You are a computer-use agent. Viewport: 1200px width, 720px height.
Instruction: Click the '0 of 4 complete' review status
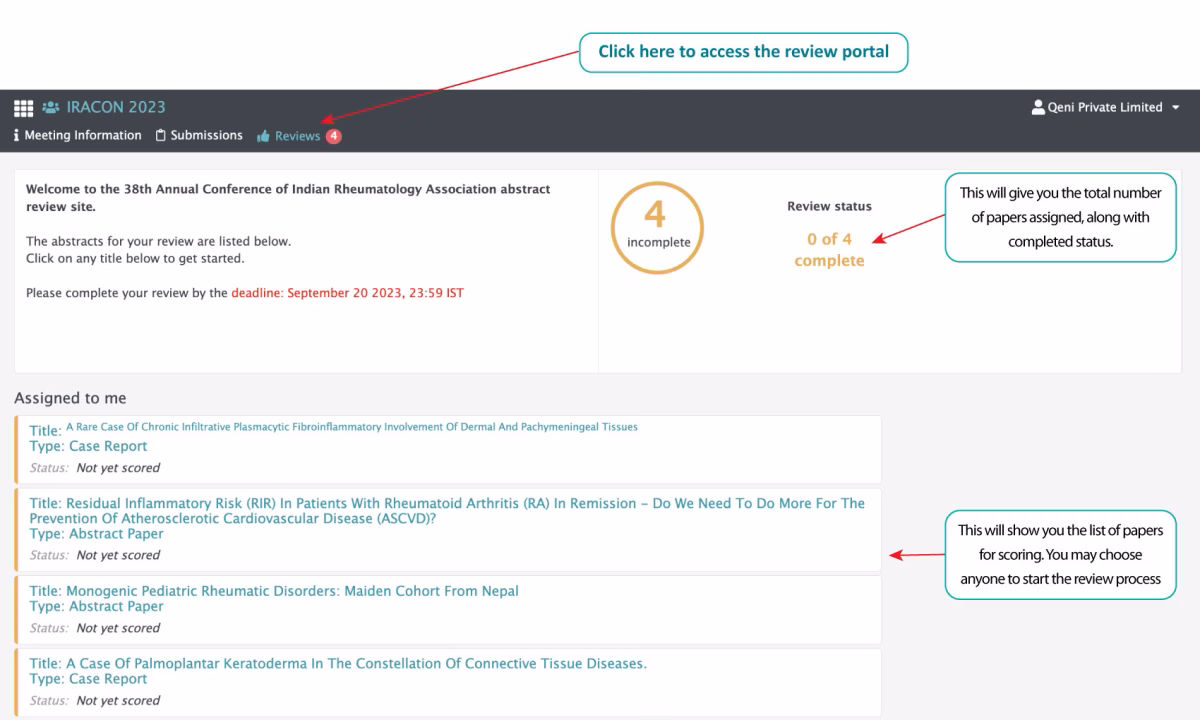tap(829, 250)
